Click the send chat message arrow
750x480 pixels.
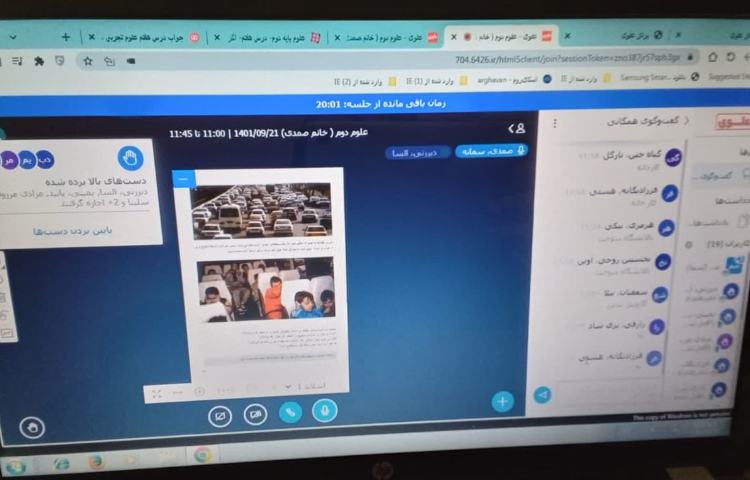pyautogui.click(x=542, y=395)
